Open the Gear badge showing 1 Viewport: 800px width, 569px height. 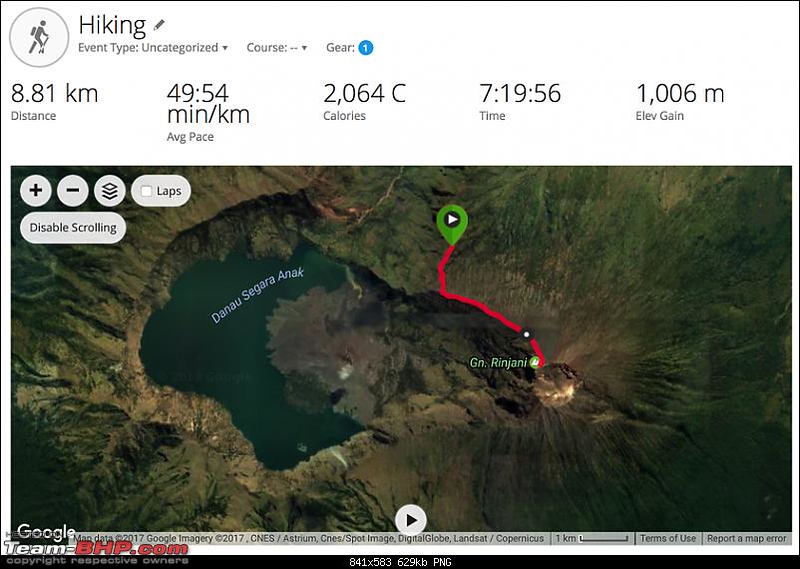[x=366, y=47]
